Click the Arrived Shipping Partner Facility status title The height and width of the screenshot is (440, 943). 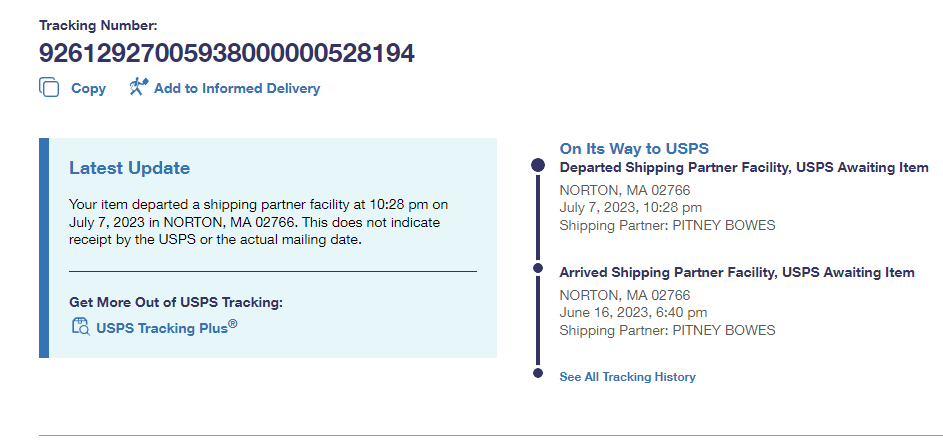(x=737, y=272)
